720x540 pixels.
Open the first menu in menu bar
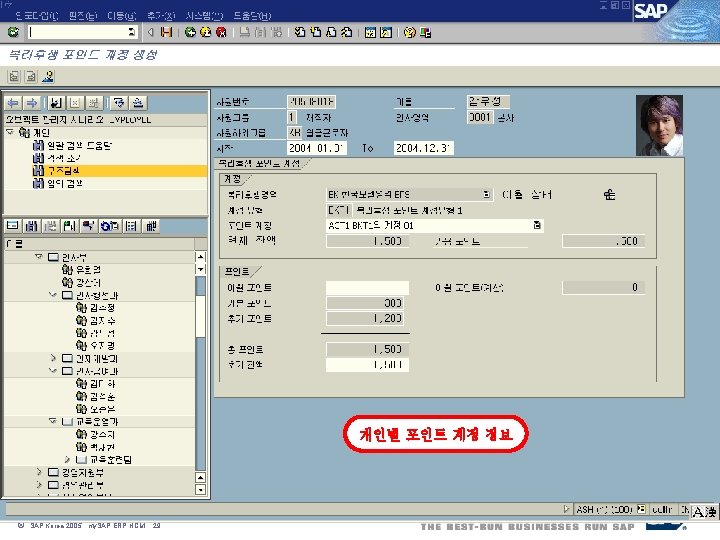[37, 16]
